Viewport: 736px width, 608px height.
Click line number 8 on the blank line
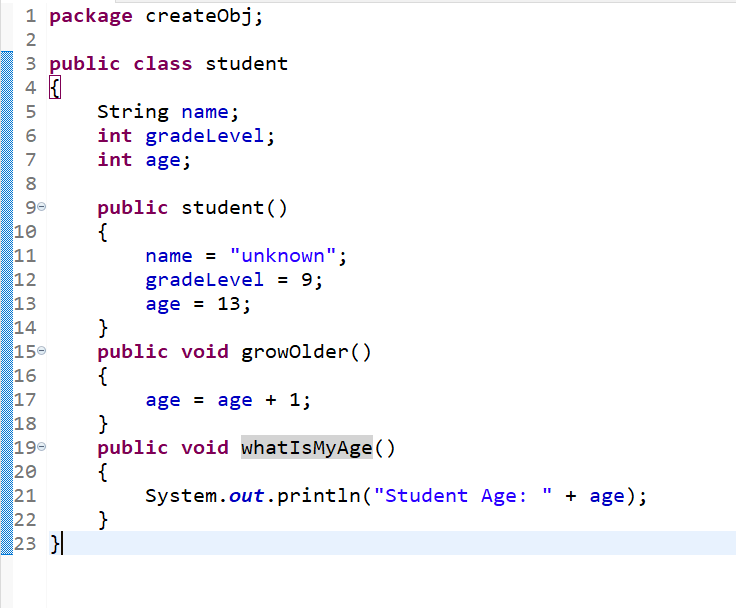30,184
